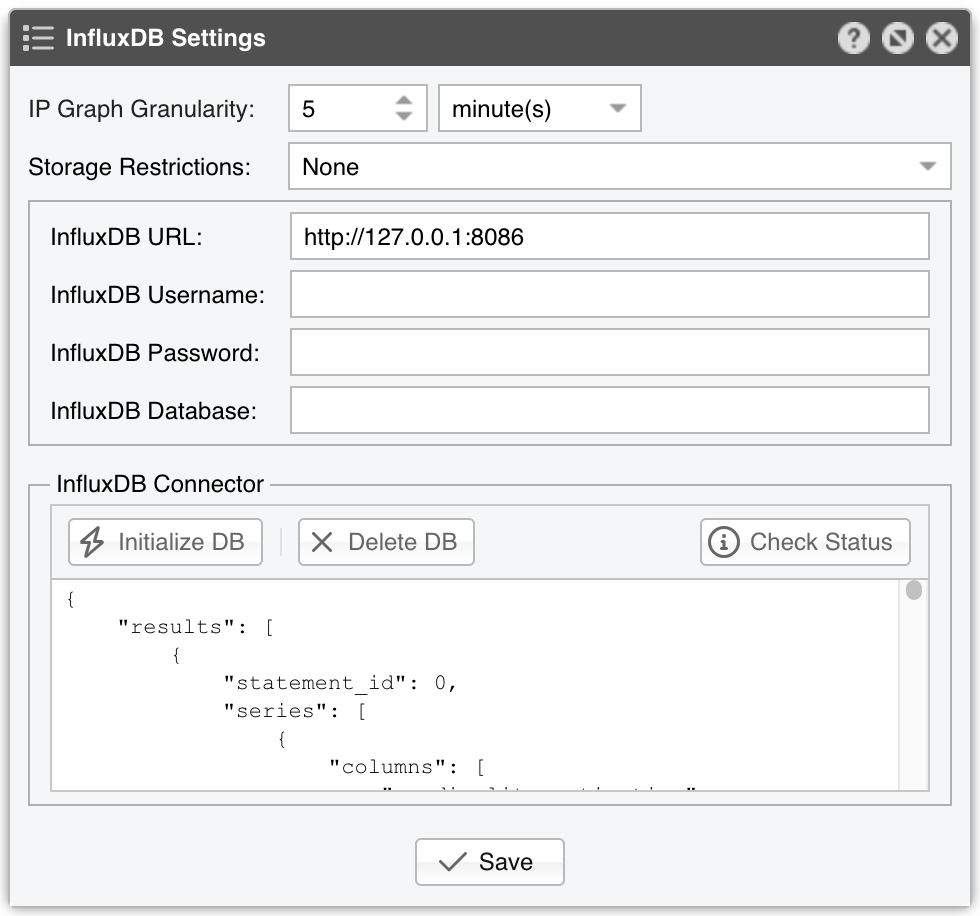Click the pop-out window icon

tap(898, 38)
